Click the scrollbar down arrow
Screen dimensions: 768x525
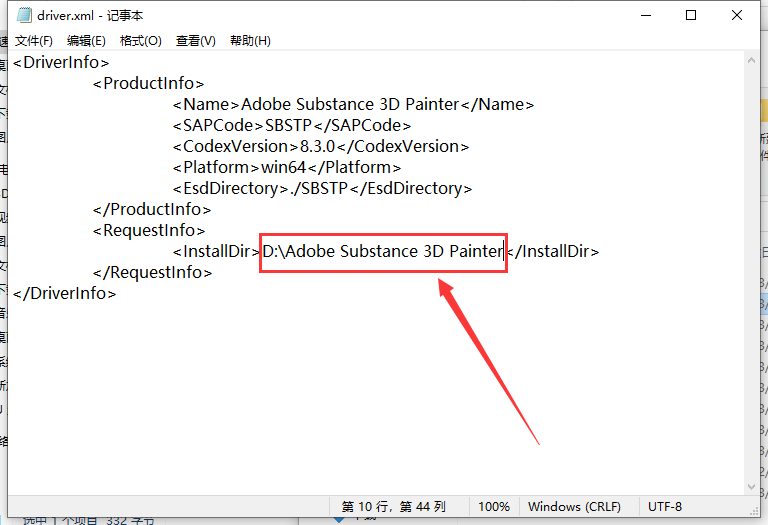tap(751, 487)
